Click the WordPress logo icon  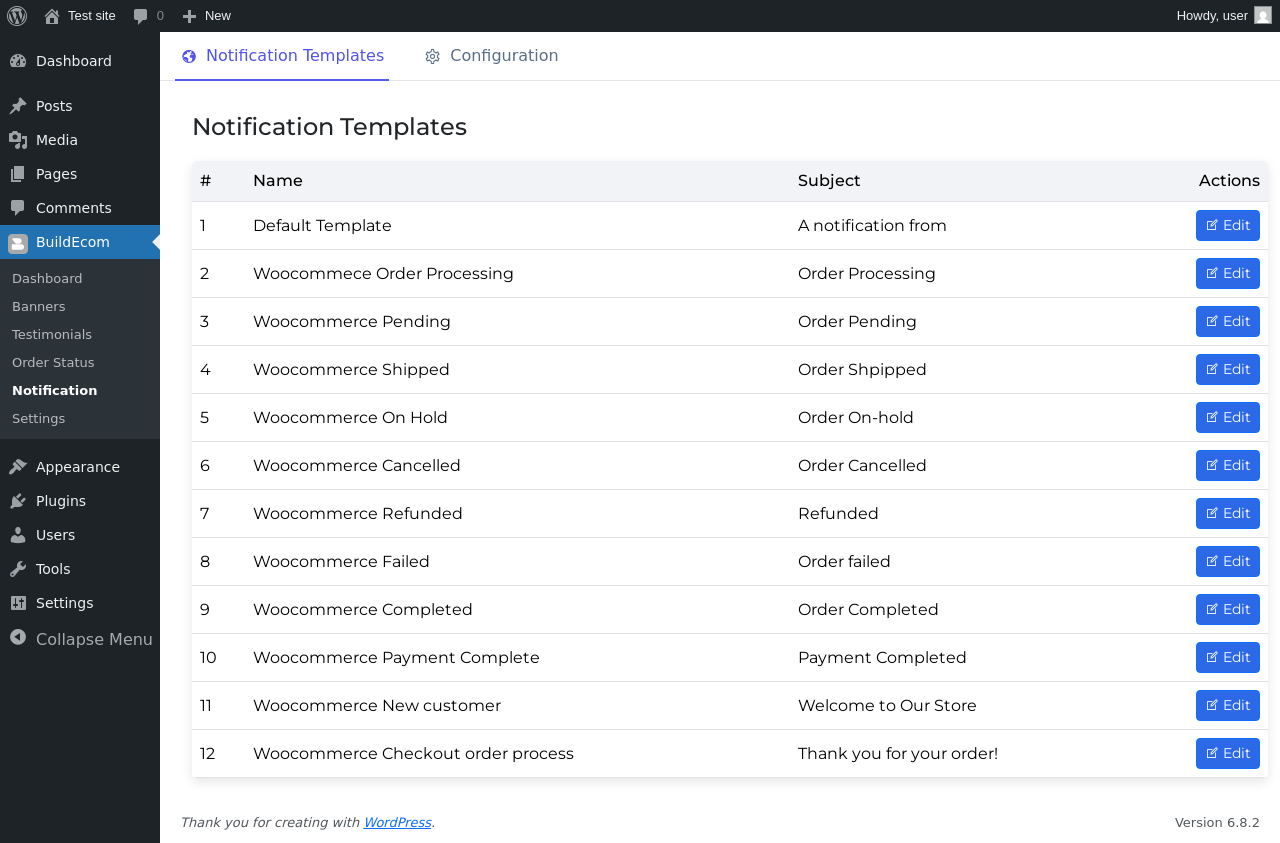[17, 16]
